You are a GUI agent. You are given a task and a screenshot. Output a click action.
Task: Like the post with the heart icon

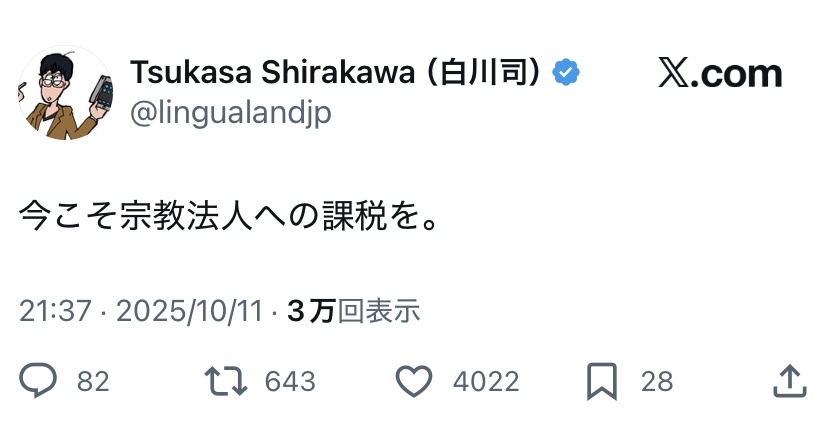pos(413,381)
